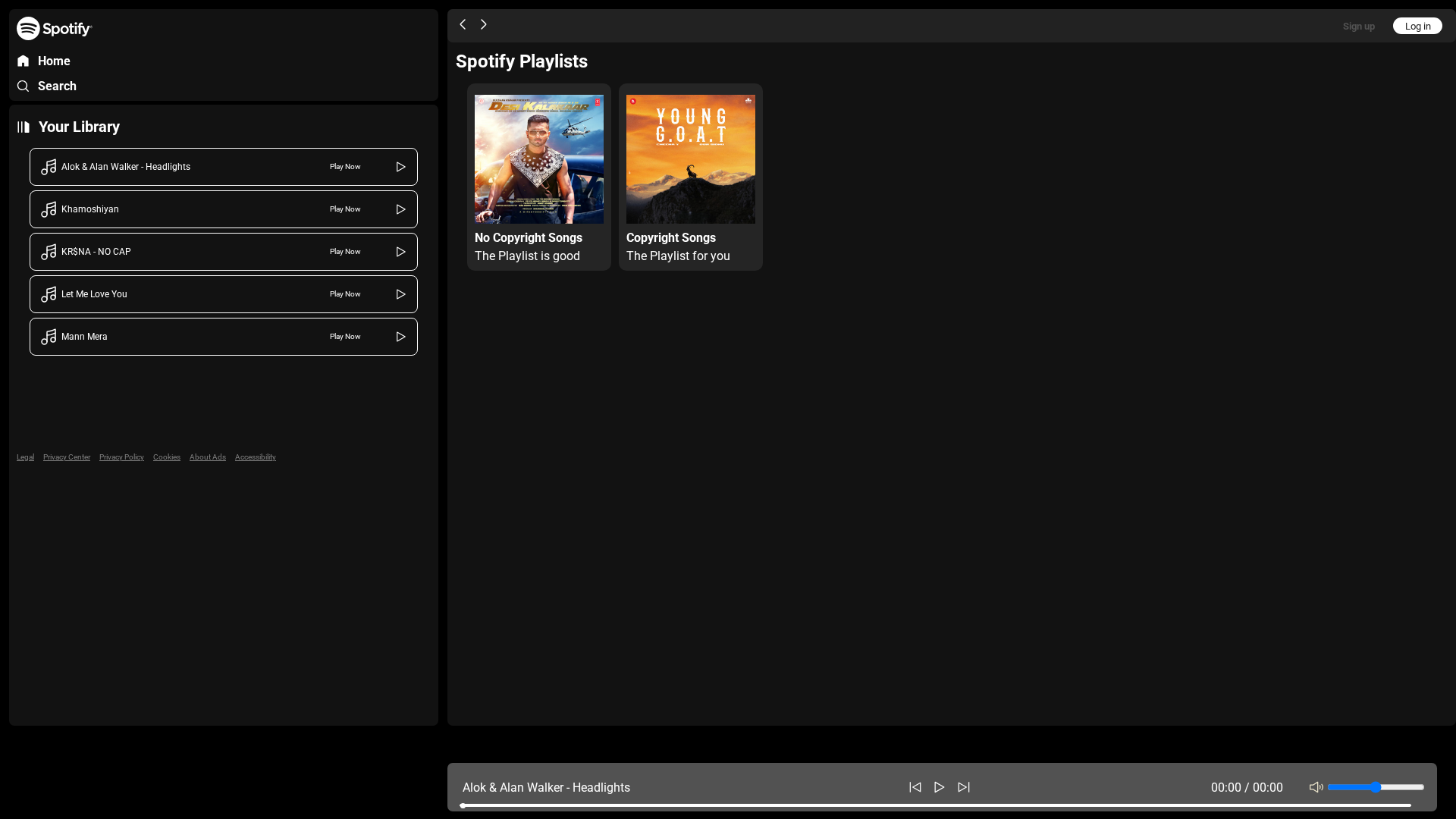Play Khamoshiyan using its triangle play icon
This screenshot has width=1456, height=819.
click(401, 209)
